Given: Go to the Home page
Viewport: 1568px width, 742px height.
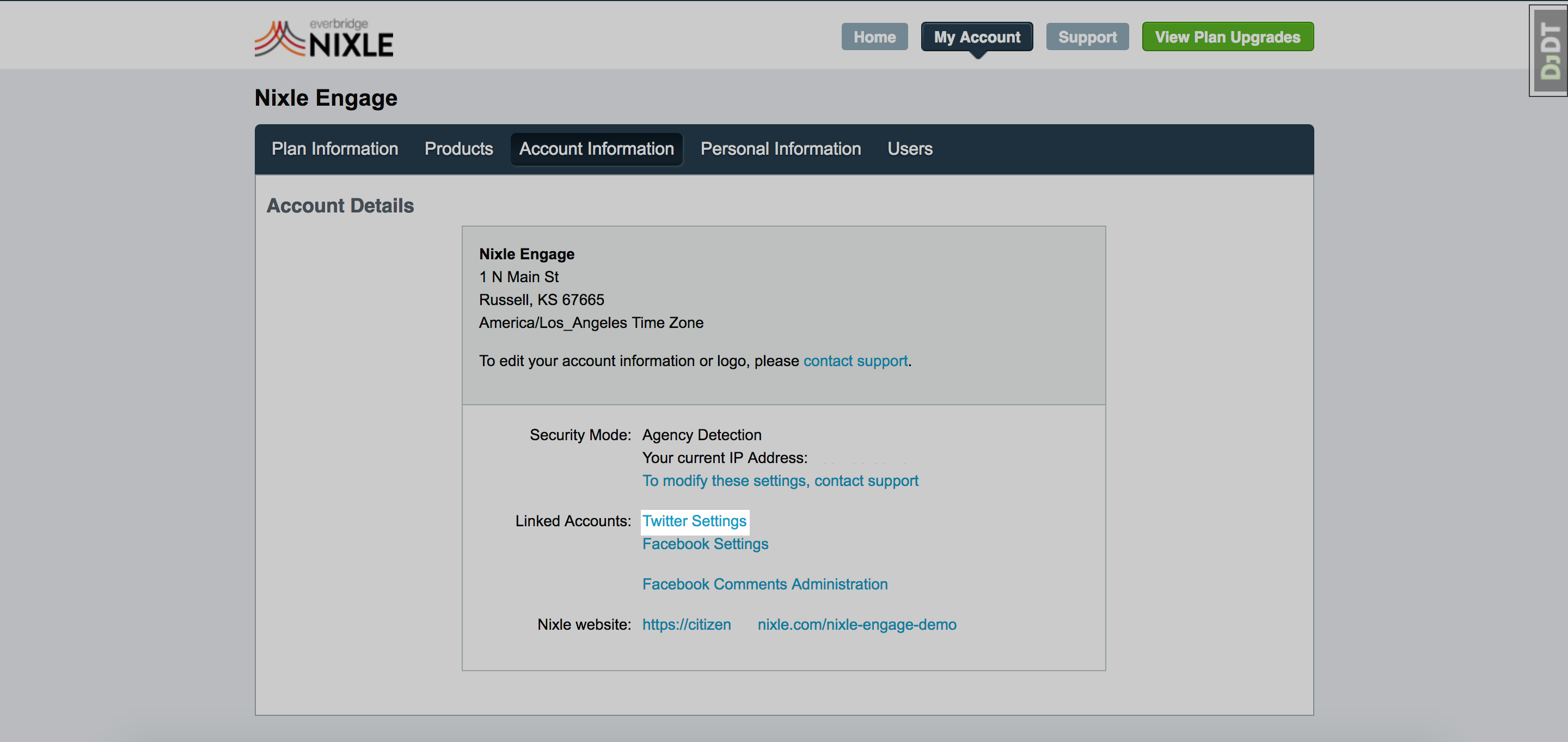Looking at the screenshot, I should click(x=874, y=37).
